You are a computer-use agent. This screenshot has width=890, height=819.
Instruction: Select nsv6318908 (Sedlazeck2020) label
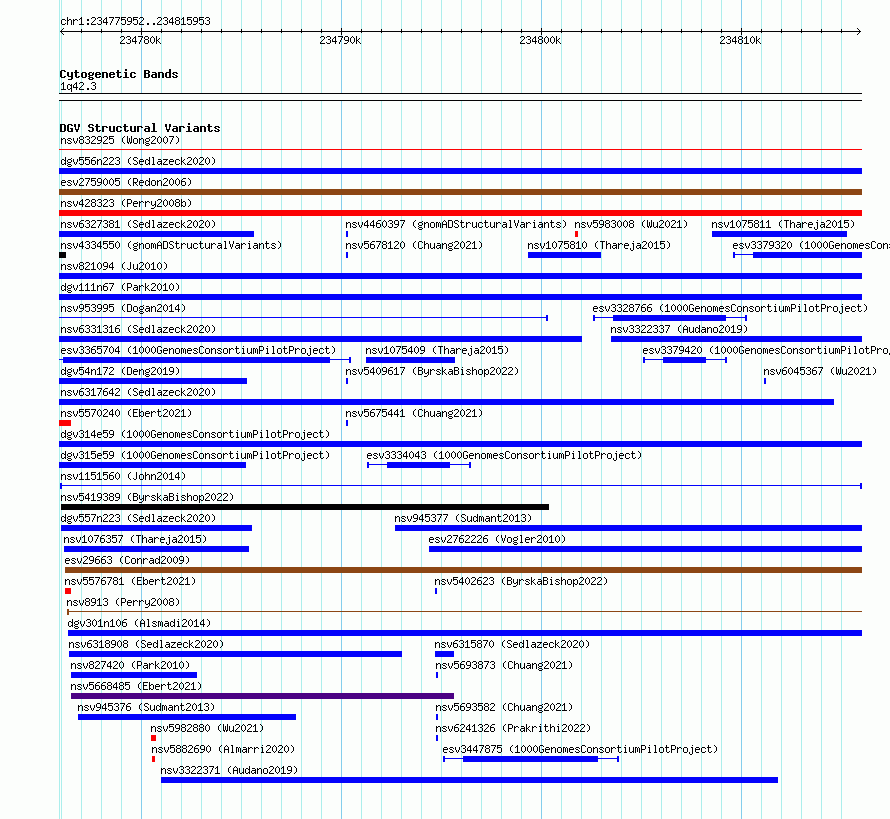pyautogui.click(x=146, y=644)
